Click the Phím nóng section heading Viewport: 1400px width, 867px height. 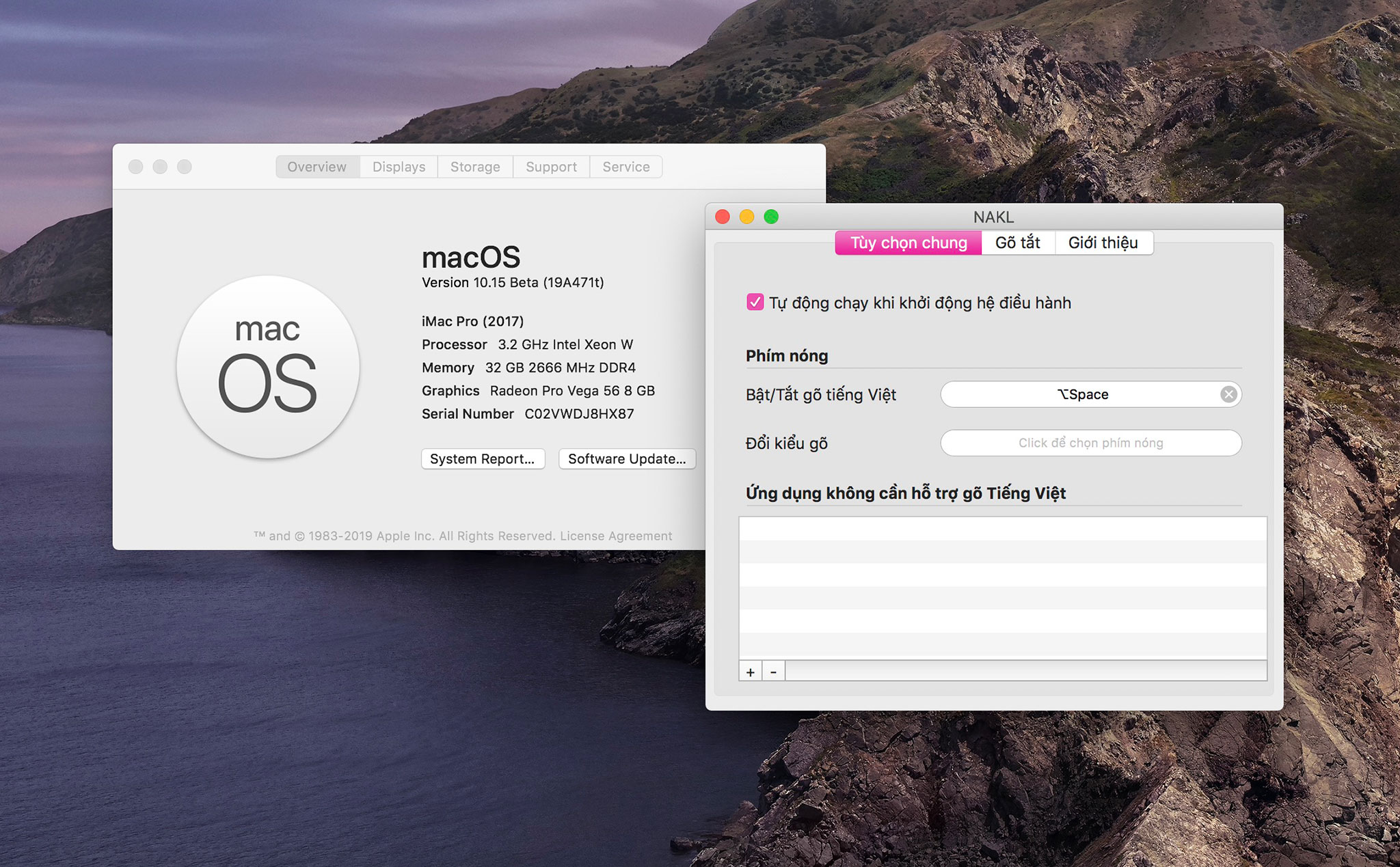pyautogui.click(x=787, y=356)
